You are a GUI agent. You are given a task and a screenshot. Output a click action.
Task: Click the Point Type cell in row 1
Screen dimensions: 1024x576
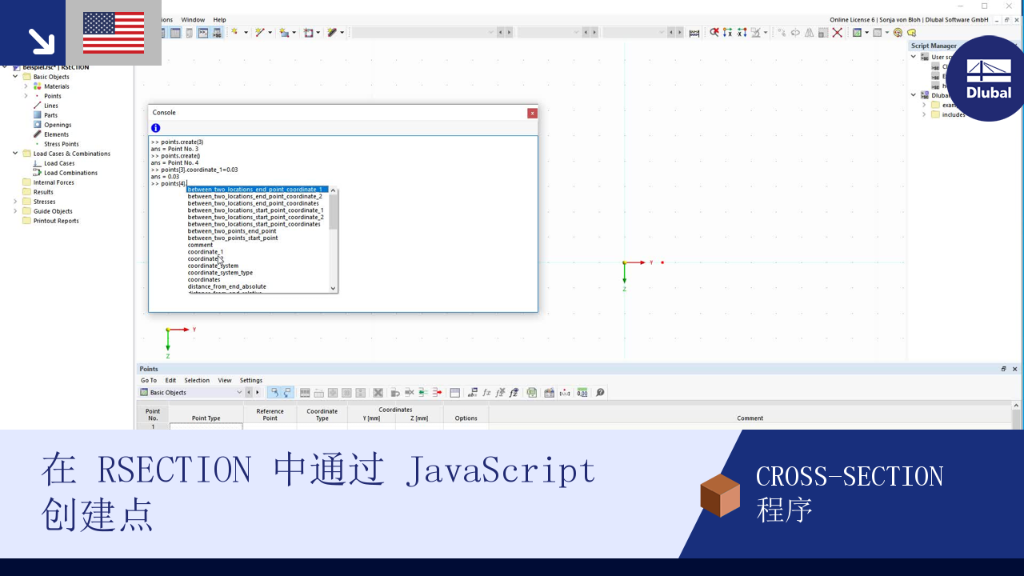[206, 426]
